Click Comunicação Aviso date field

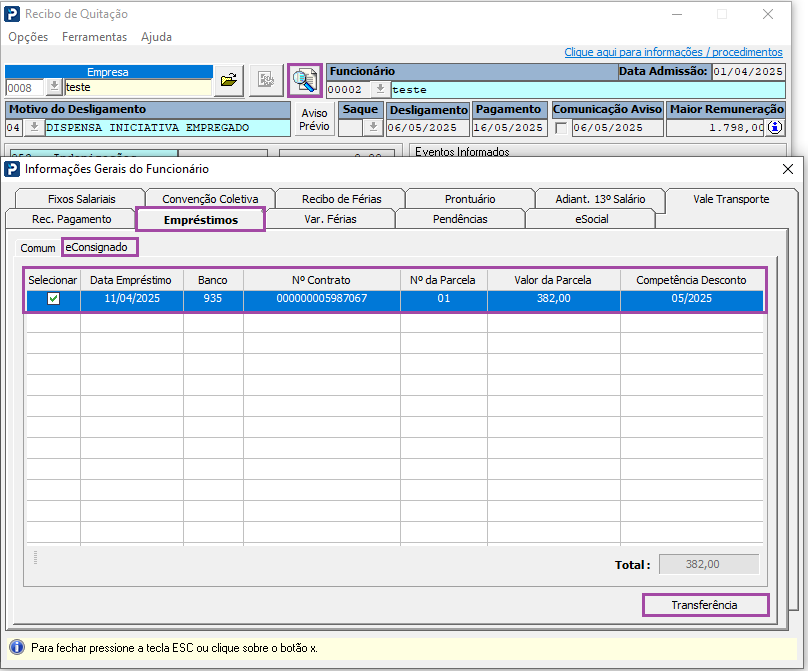click(617, 127)
